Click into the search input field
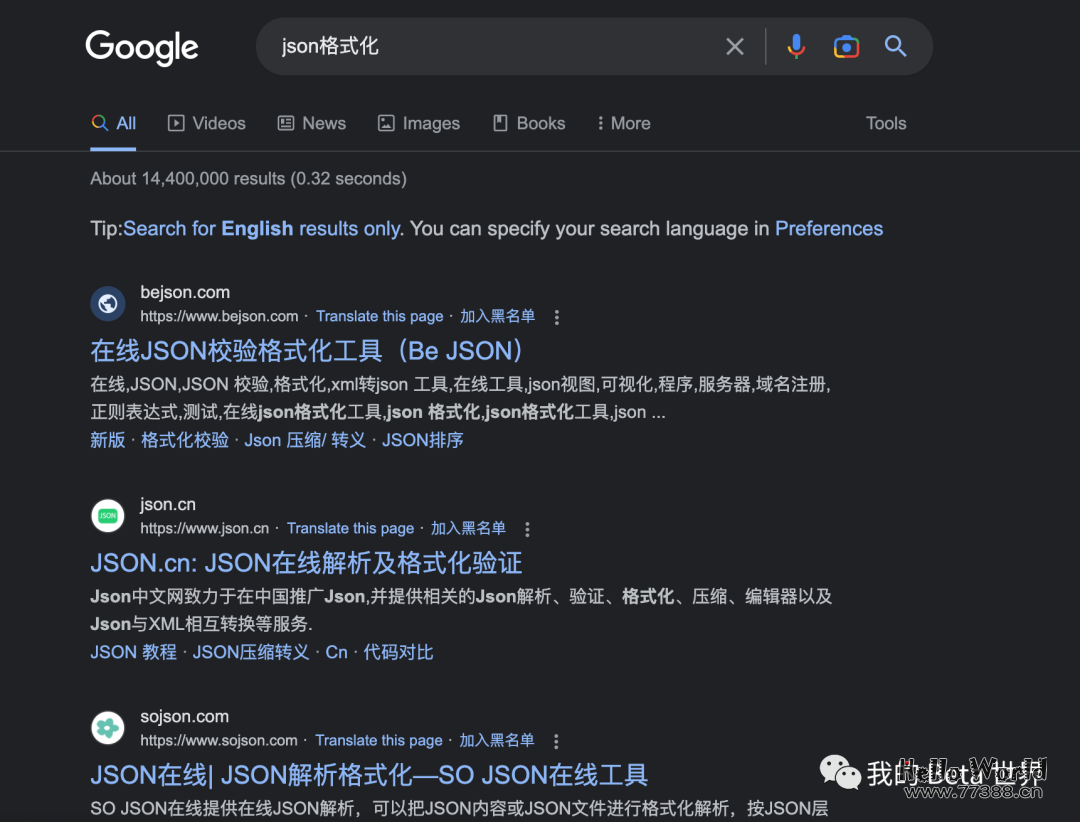The height and width of the screenshot is (822, 1080). point(490,47)
